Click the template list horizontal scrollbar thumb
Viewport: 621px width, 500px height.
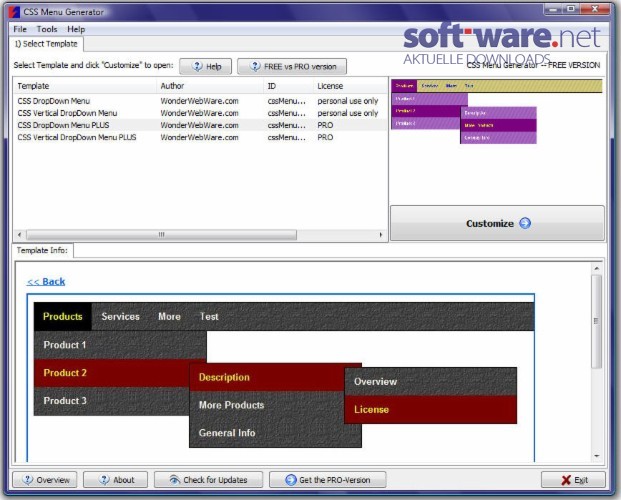tap(161, 235)
